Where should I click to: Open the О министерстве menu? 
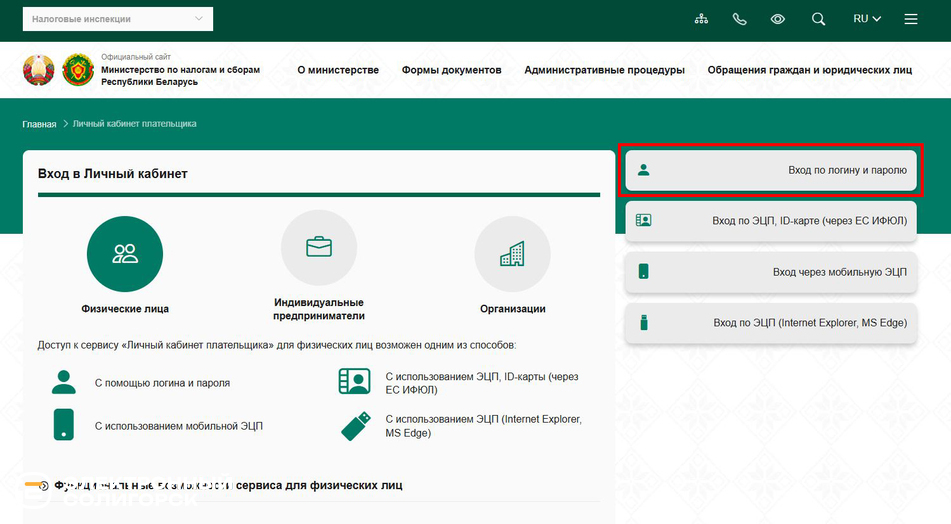pos(338,70)
